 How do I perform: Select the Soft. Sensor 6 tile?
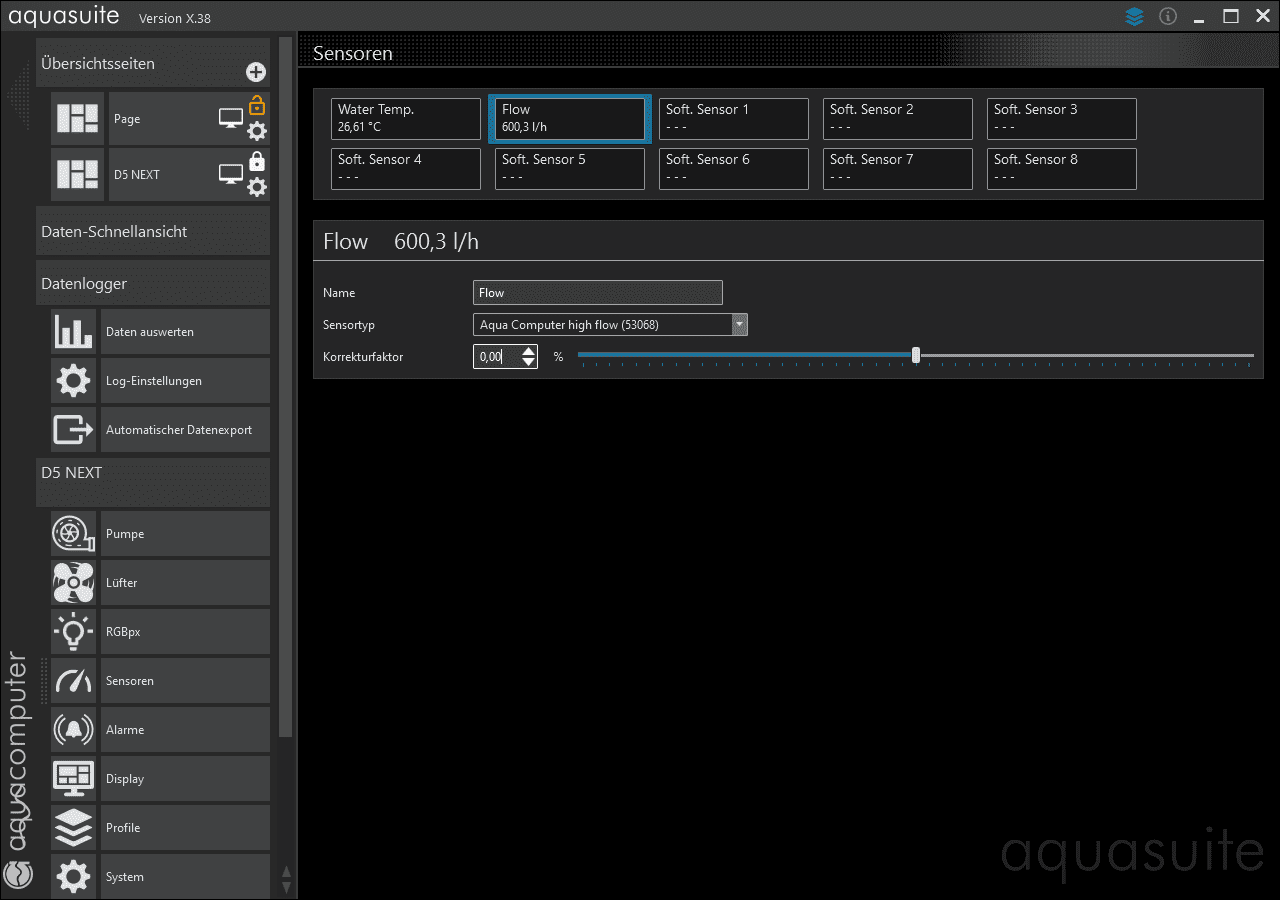coord(734,169)
